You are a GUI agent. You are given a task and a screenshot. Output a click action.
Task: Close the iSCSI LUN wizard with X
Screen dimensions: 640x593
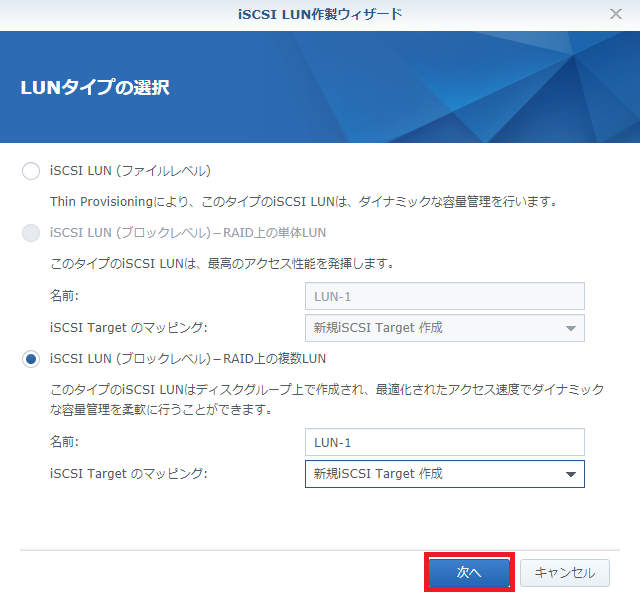pos(616,14)
